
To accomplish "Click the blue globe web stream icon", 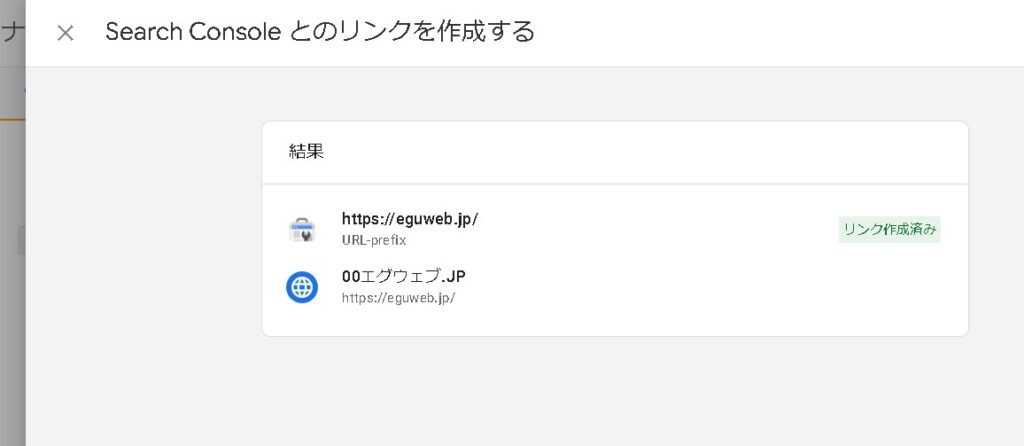I will tap(301, 287).
